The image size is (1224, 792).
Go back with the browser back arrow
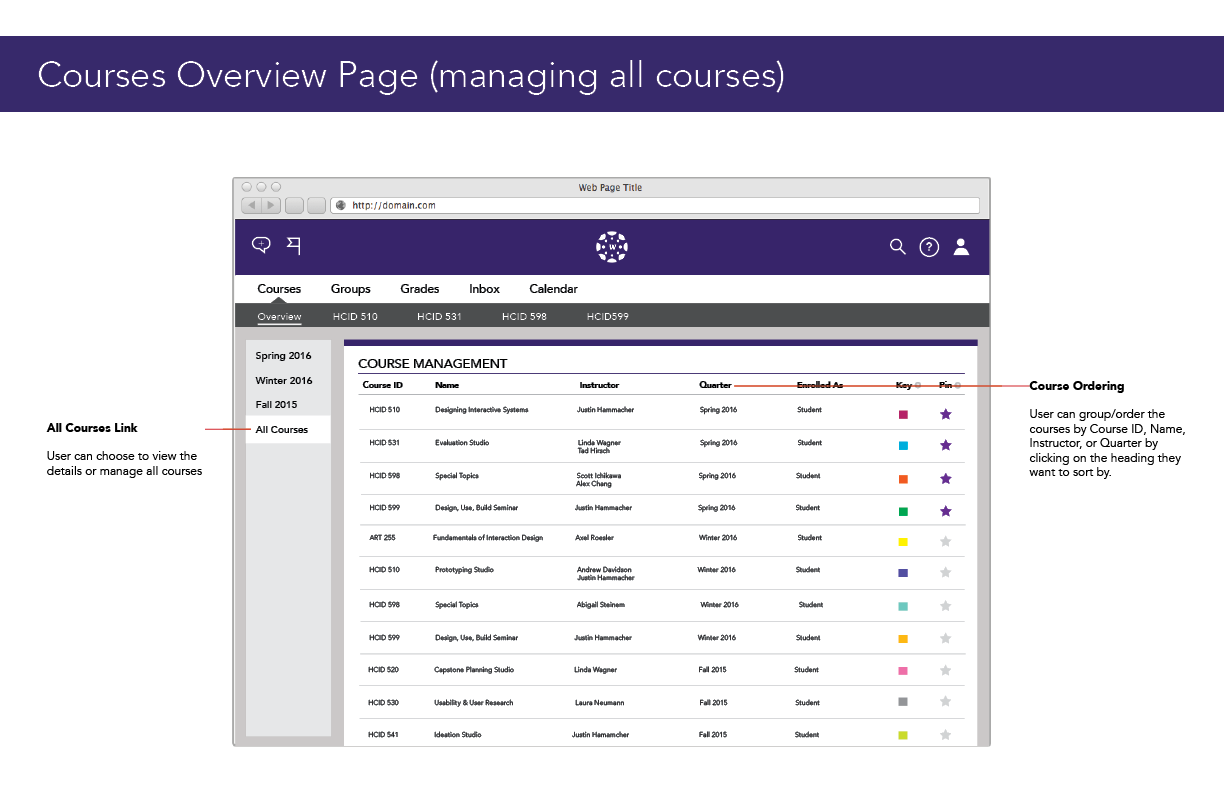252,205
